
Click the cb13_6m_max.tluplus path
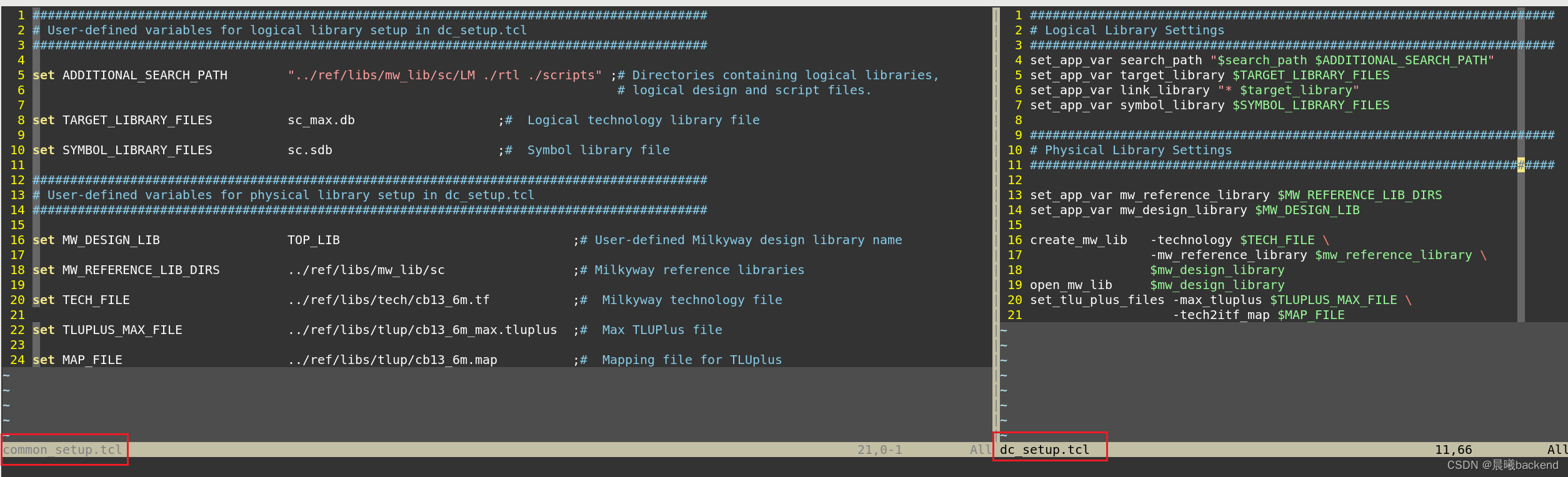point(422,330)
